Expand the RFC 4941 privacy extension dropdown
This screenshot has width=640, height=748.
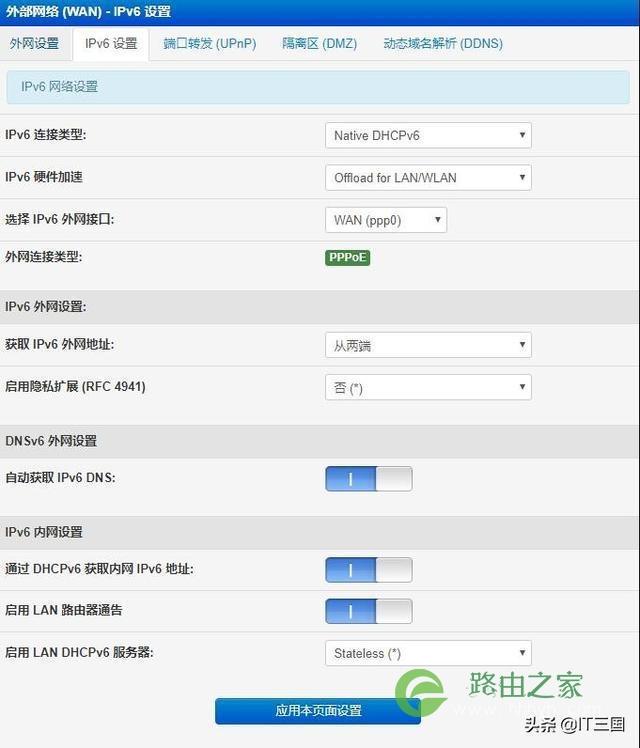428,387
